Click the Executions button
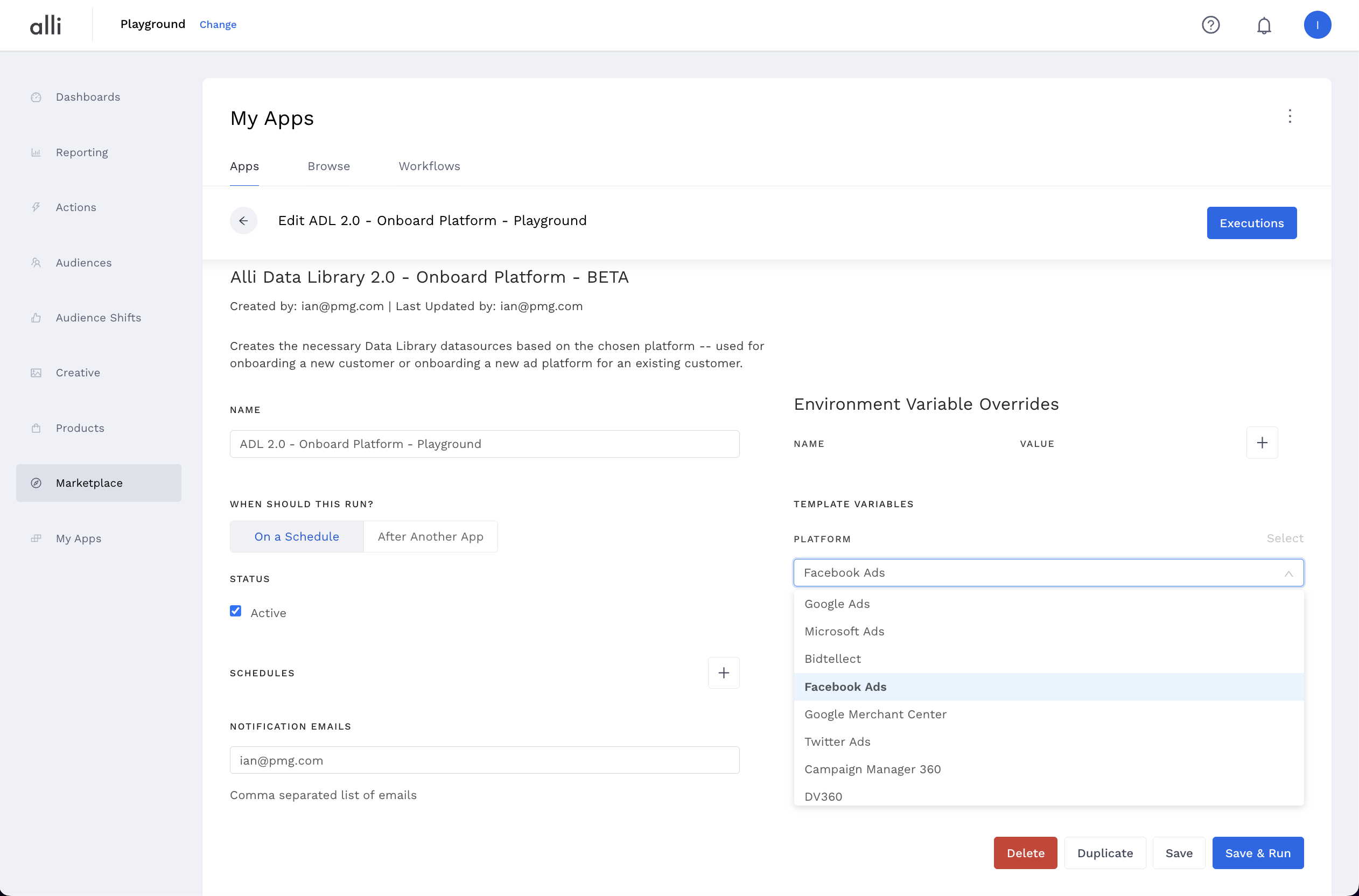Image resolution: width=1359 pixels, height=896 pixels. point(1251,223)
